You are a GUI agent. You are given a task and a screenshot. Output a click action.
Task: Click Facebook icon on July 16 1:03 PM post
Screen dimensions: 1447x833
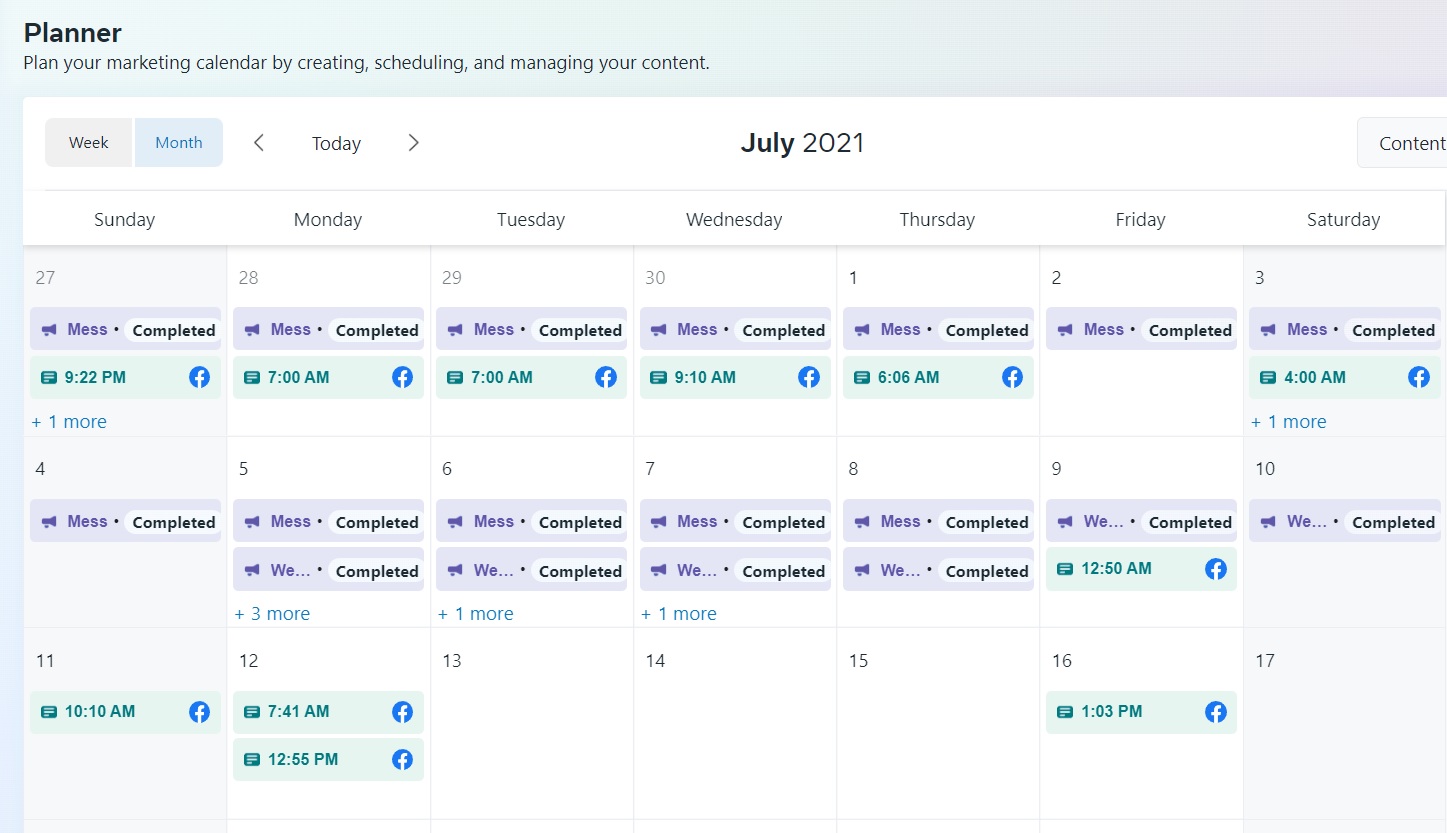coord(1215,712)
